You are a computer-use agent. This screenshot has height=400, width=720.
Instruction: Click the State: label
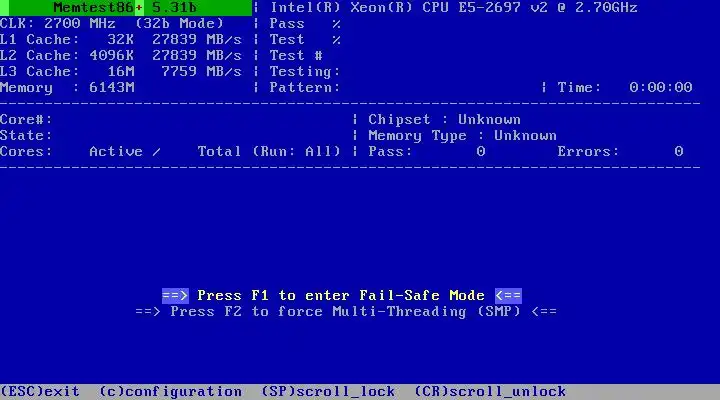click(26, 136)
